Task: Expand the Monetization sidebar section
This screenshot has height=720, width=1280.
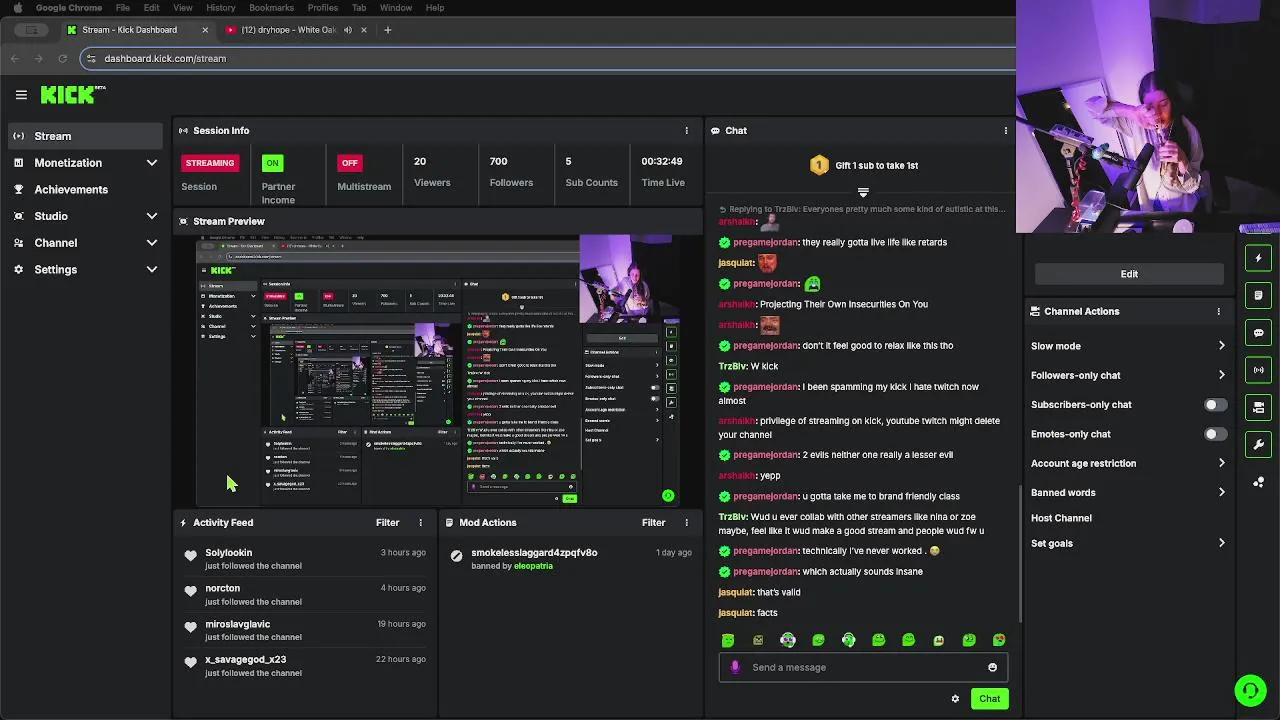Action: (x=152, y=163)
